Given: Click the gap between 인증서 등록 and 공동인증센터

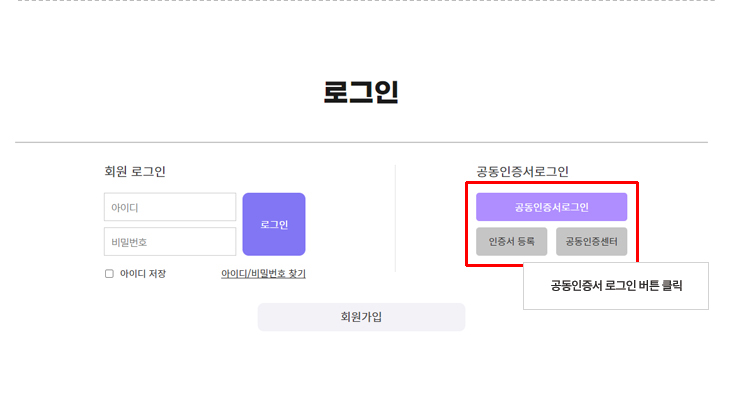Looking at the screenshot, I should pyautogui.click(x=551, y=241).
